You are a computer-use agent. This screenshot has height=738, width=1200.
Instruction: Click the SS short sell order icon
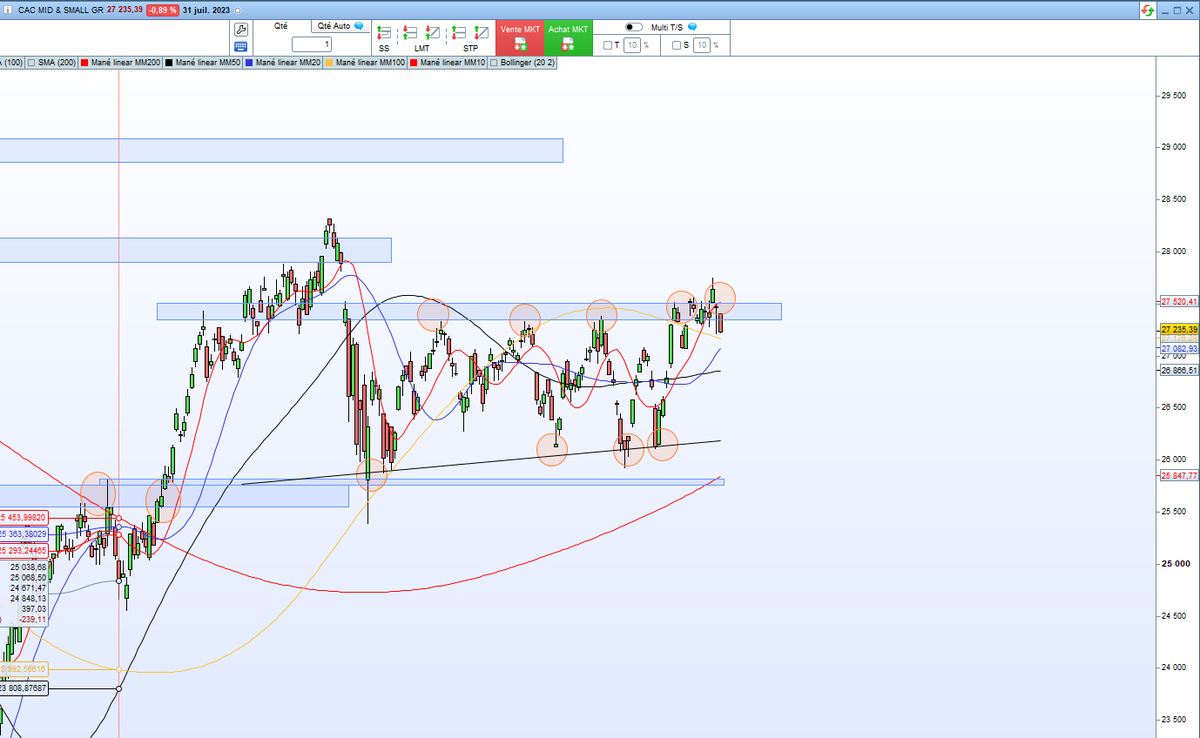384,31
